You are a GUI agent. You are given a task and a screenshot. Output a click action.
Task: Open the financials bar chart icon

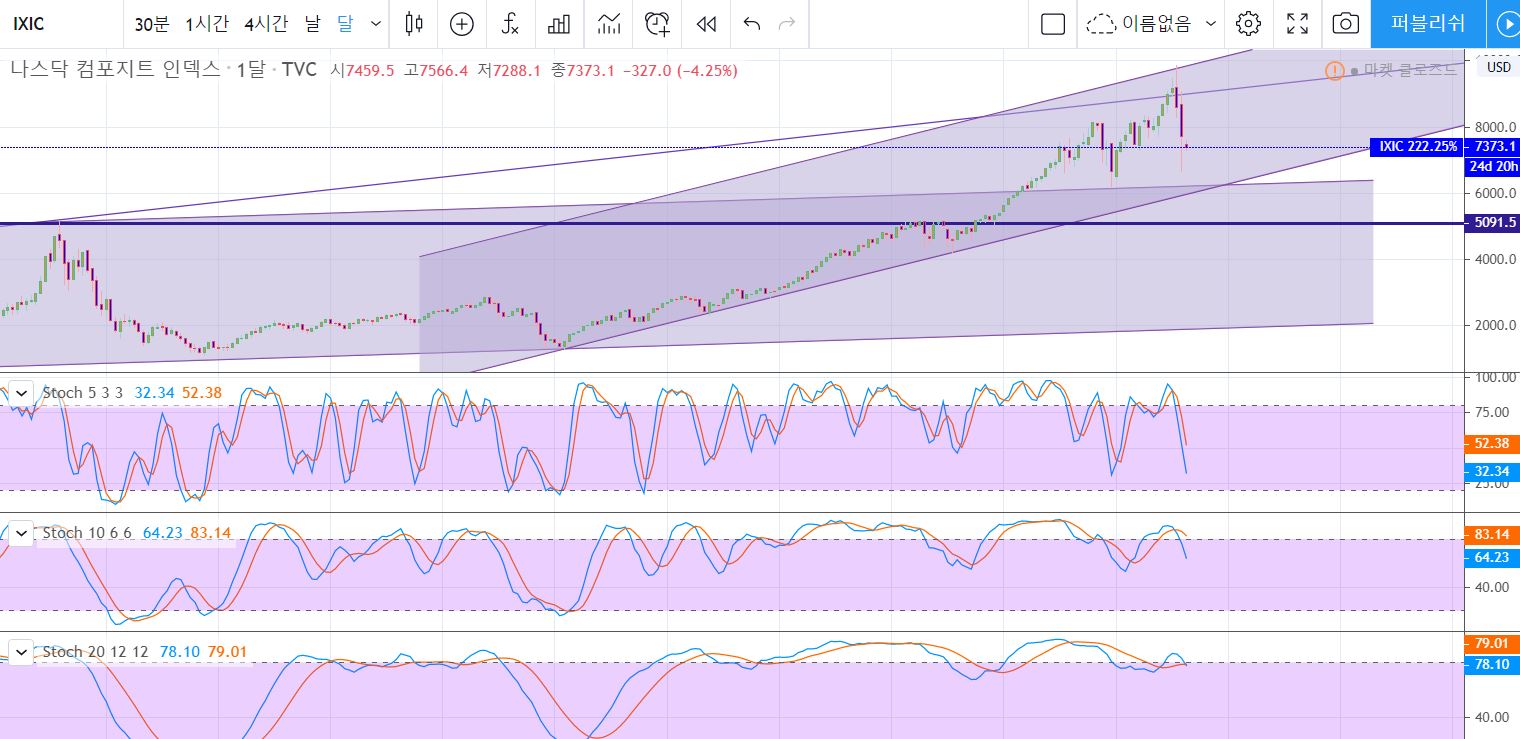point(559,24)
